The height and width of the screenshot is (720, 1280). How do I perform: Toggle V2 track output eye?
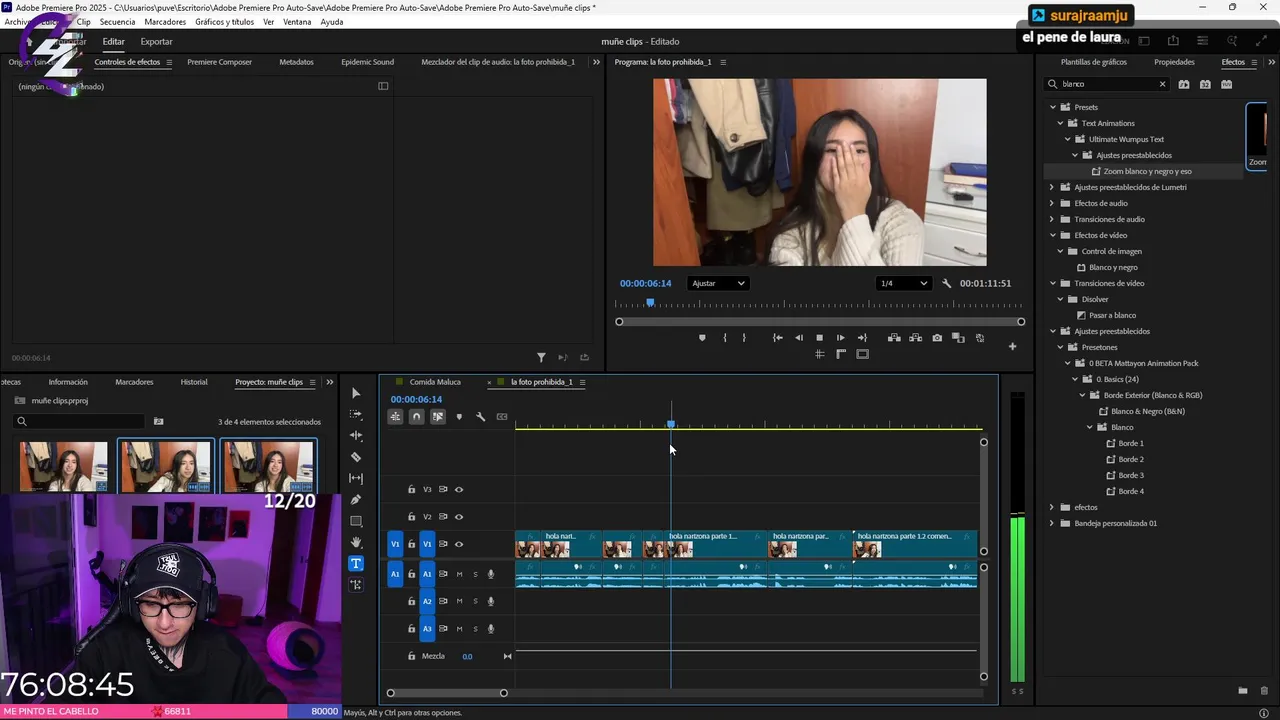(459, 517)
